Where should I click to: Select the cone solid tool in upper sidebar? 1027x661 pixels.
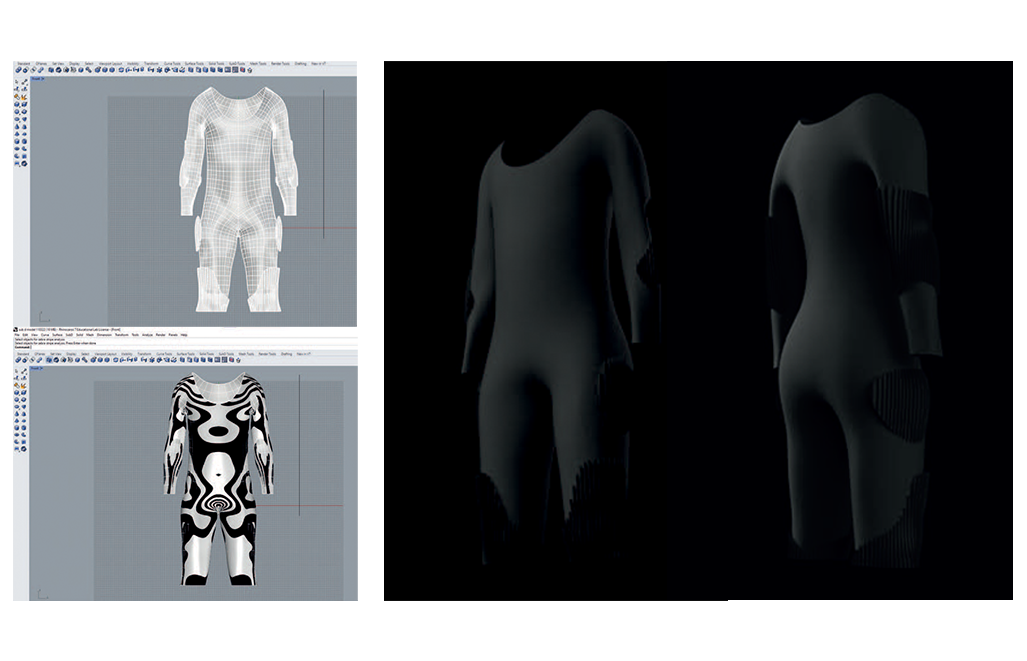click(17, 126)
